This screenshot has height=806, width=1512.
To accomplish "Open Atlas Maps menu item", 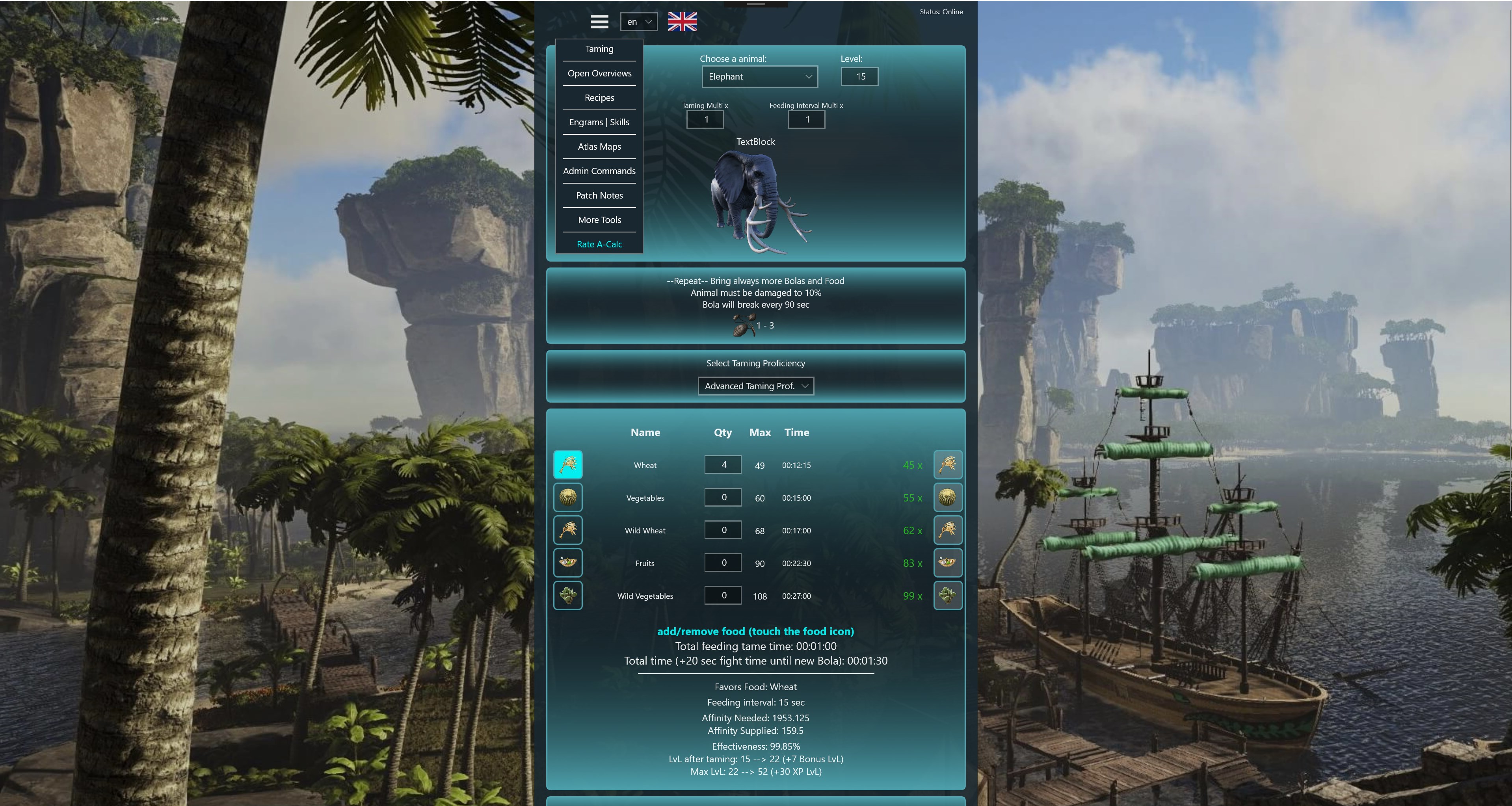I will click(x=598, y=147).
